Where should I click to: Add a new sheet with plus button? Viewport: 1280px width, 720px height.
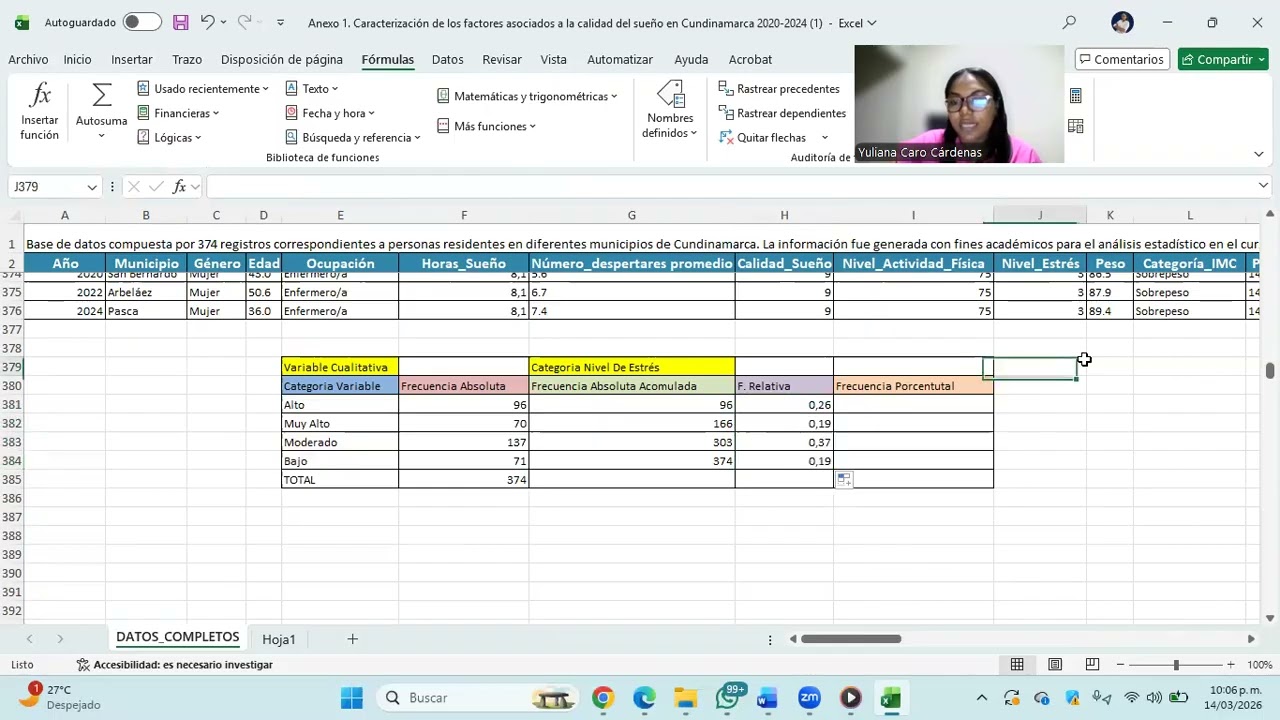352,639
